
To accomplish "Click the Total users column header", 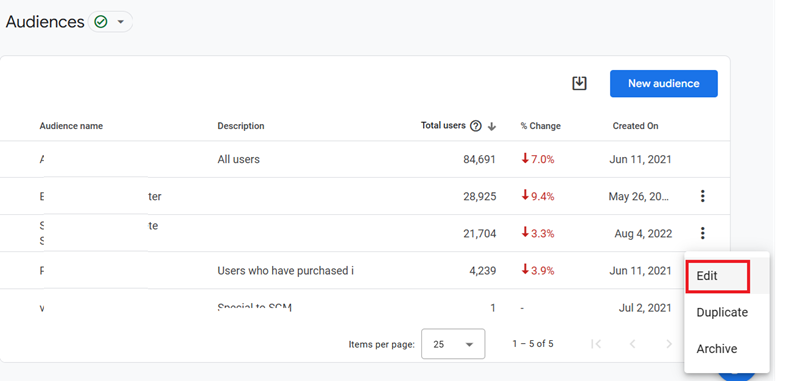I will coord(443,125).
